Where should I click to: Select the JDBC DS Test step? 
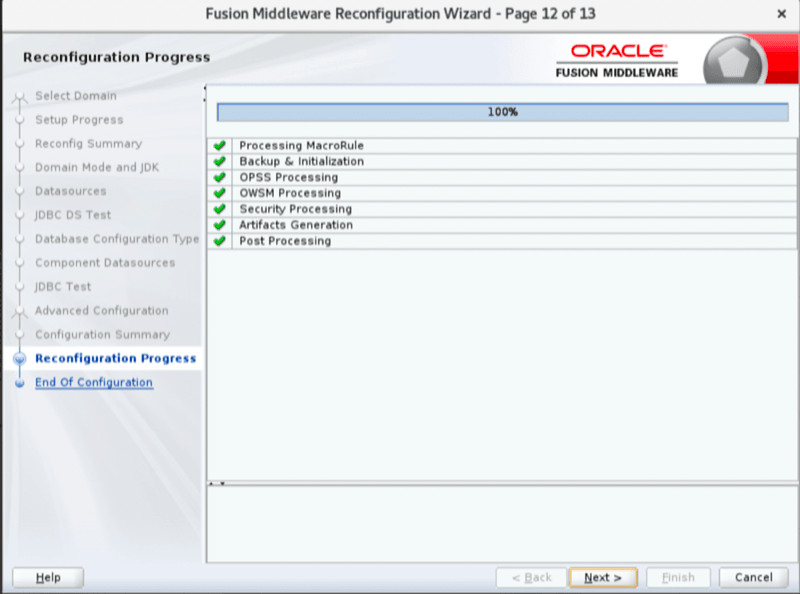click(x=73, y=215)
